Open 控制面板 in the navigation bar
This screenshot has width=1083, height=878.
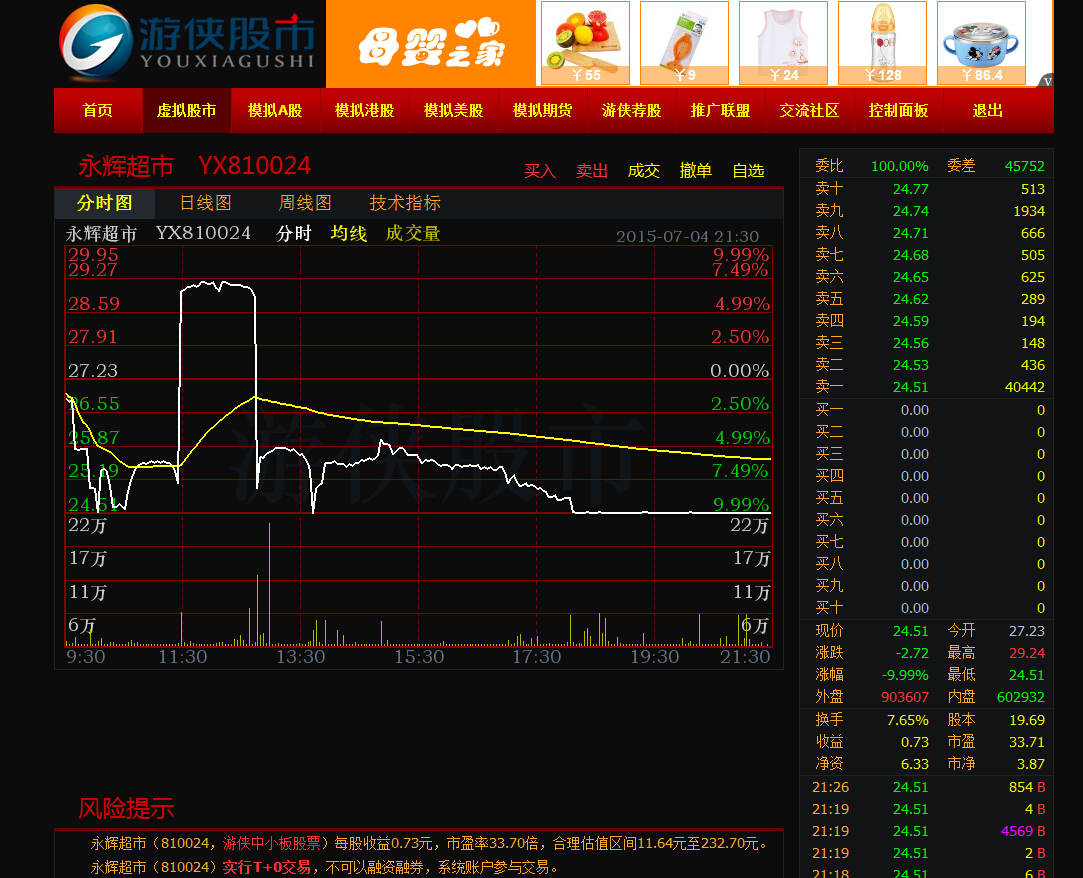(x=898, y=111)
